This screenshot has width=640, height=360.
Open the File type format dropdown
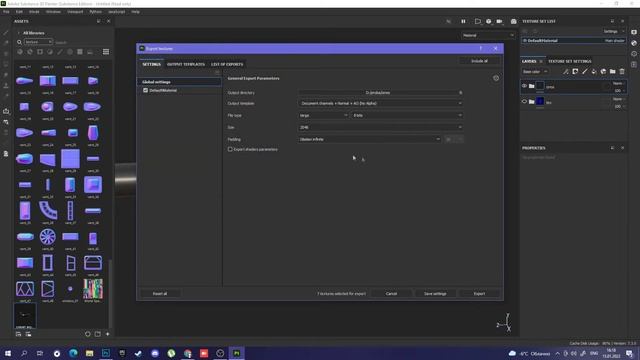pyautogui.click(x=323, y=116)
